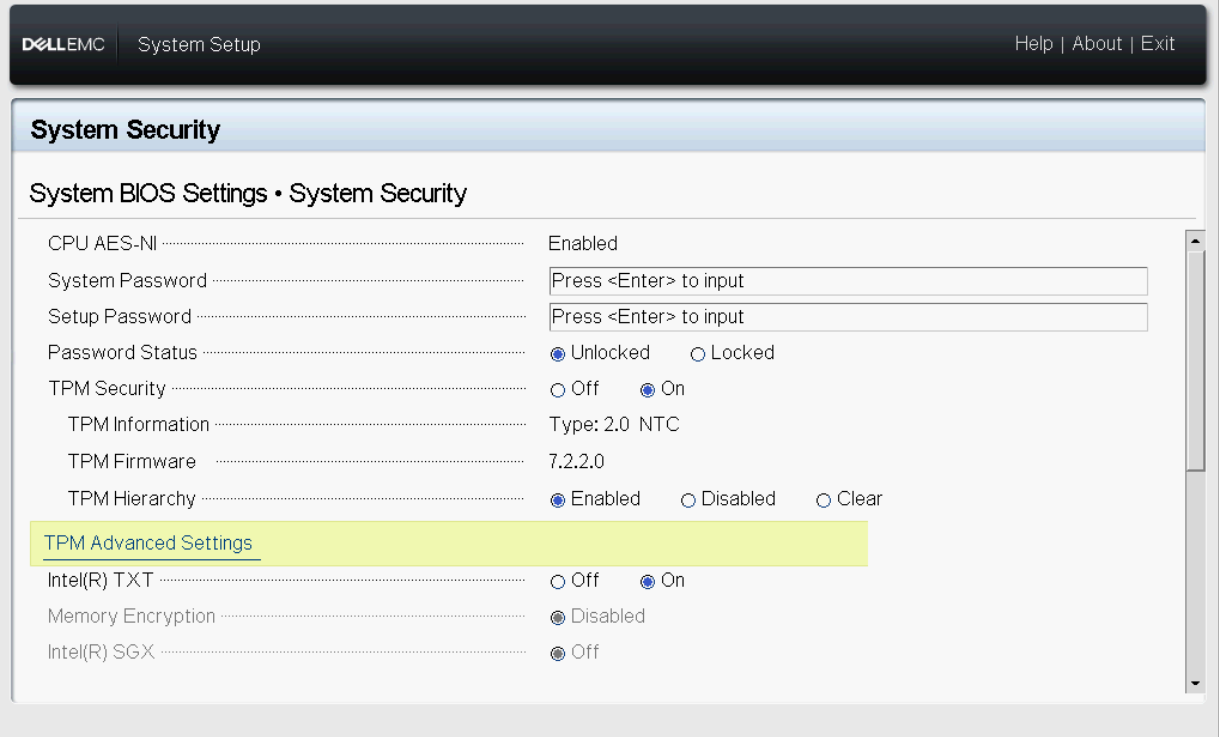Turn Intel(R) TXT On
Screen dimensions: 1219x737
click(647, 582)
